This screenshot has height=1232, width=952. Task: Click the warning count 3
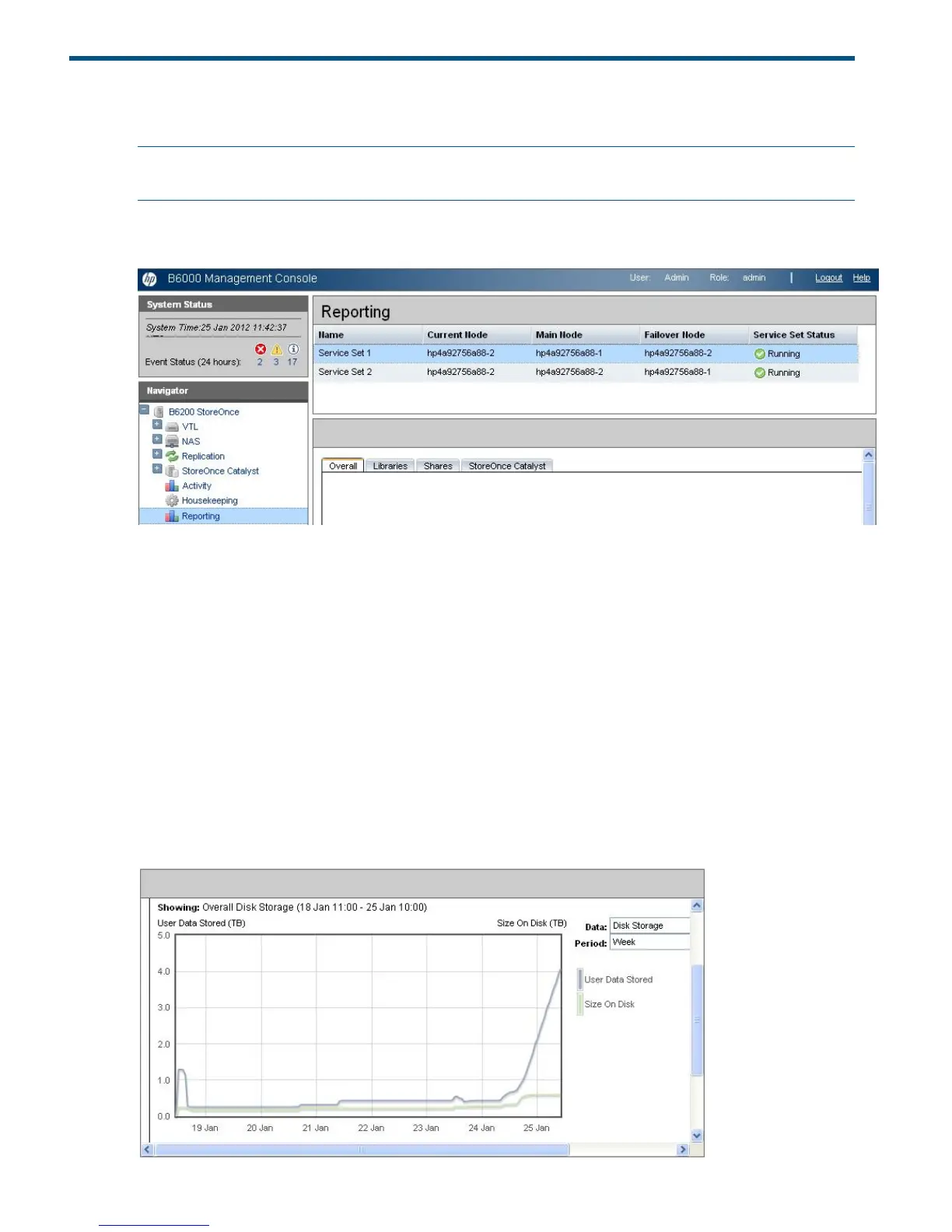(276, 362)
